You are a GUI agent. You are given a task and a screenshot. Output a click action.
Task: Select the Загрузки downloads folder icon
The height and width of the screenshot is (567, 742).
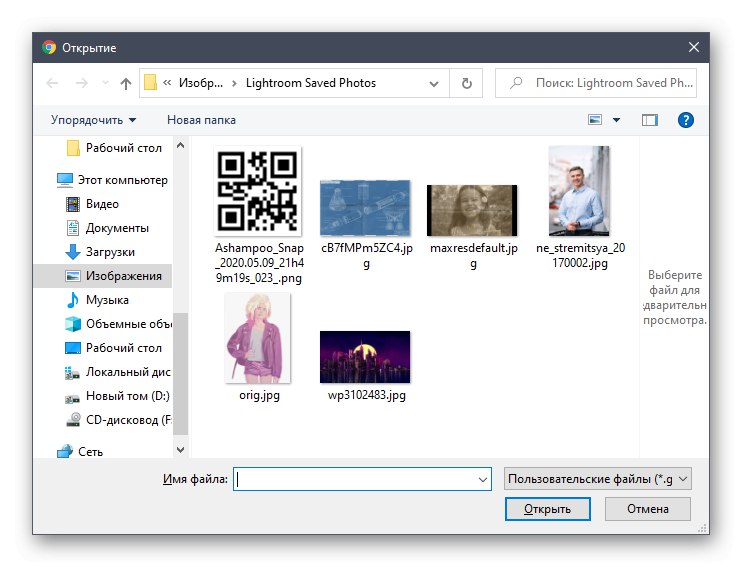click(72, 252)
